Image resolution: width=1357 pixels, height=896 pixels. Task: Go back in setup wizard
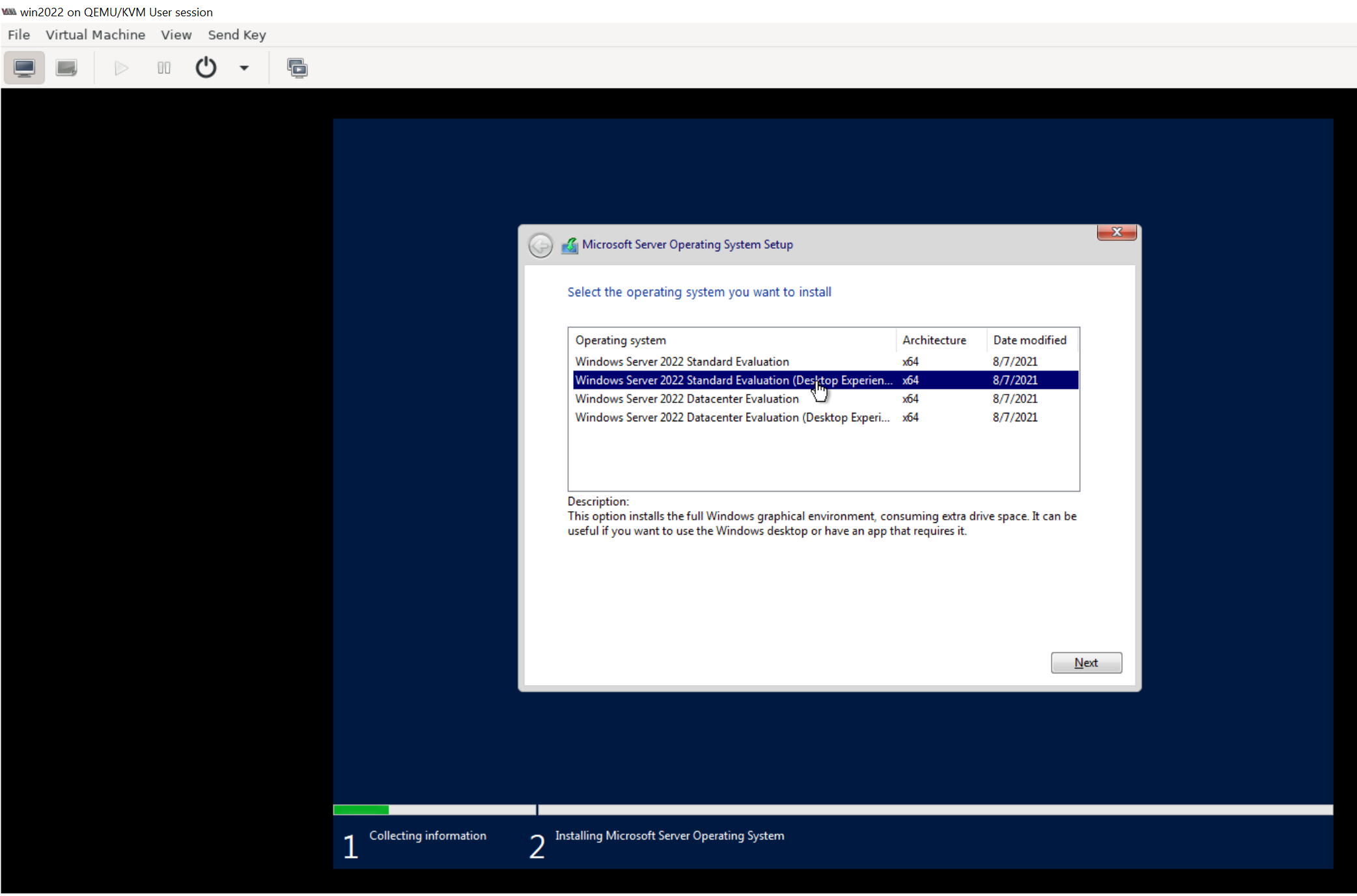540,245
